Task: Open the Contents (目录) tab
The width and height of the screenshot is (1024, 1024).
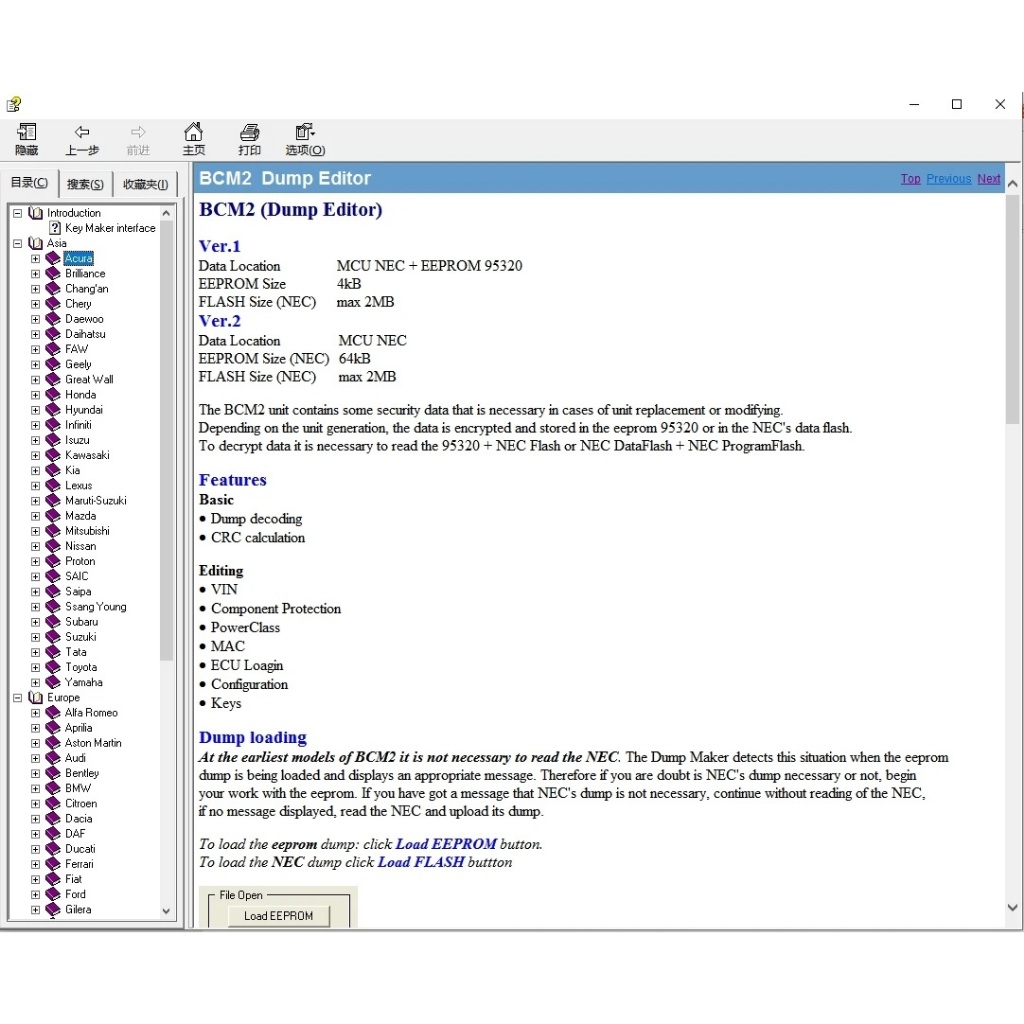Action: [29, 182]
